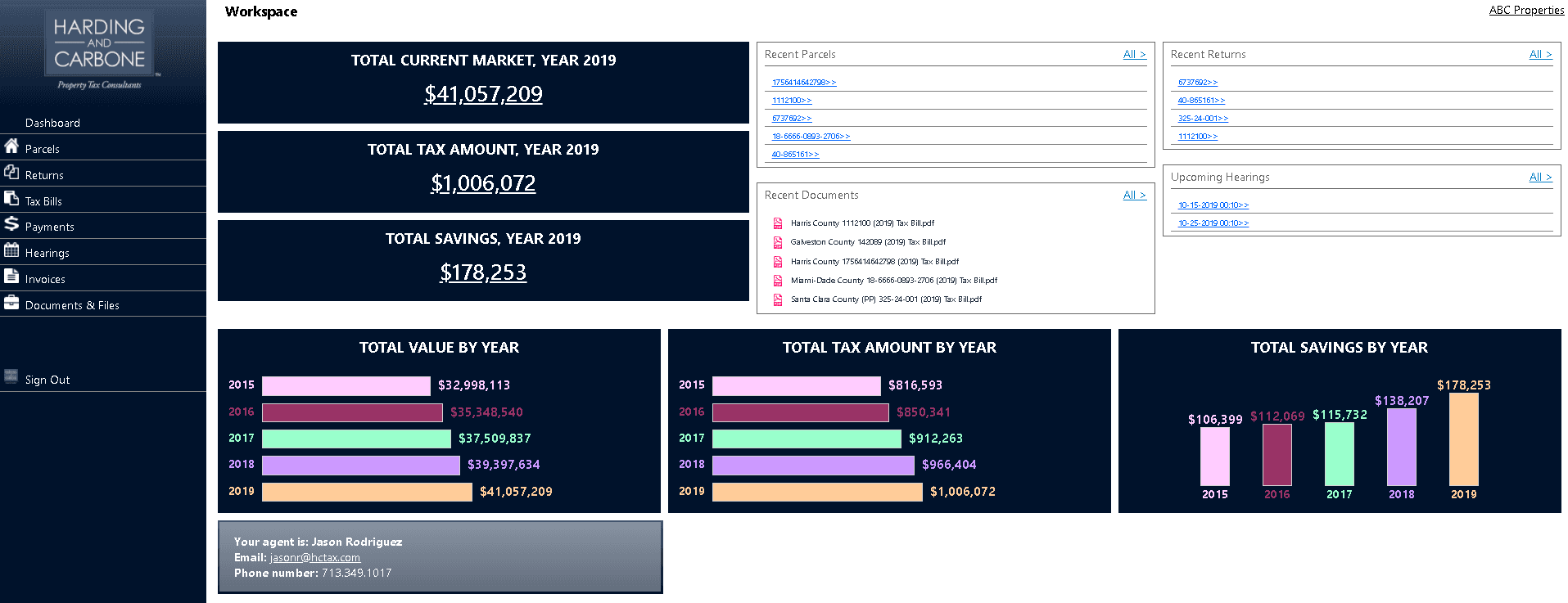1568x603 pixels.
Task: Click the Parcels house icon in sidebar
Action: click(x=11, y=146)
